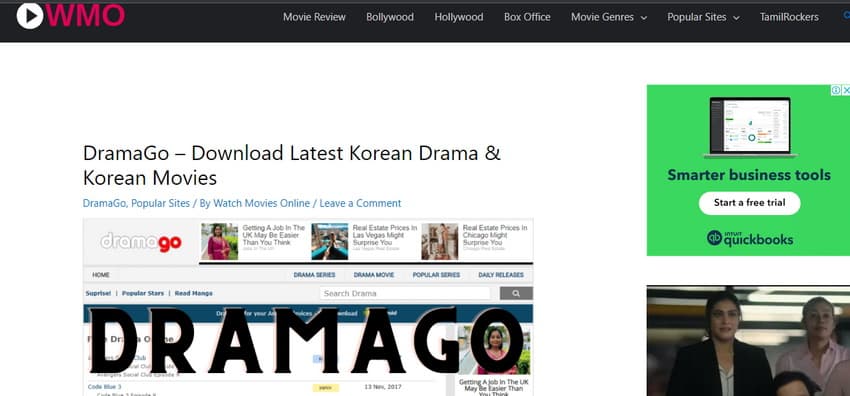Click the QuickBooks logo in the ad
Viewport: 850px width, 396px height.
(750, 238)
